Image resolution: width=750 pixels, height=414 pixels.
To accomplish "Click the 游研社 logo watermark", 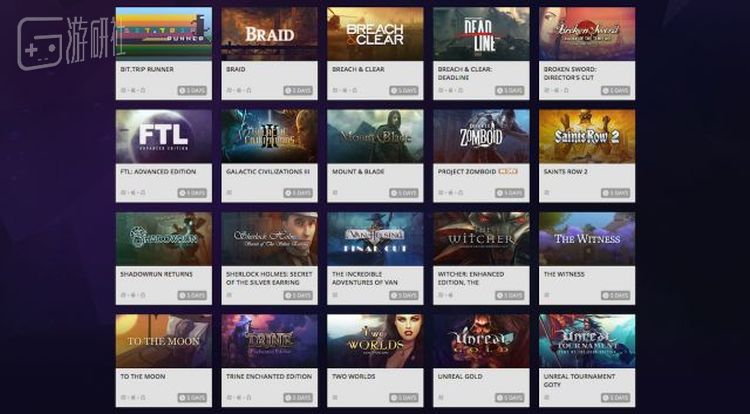I will [x=66, y=43].
